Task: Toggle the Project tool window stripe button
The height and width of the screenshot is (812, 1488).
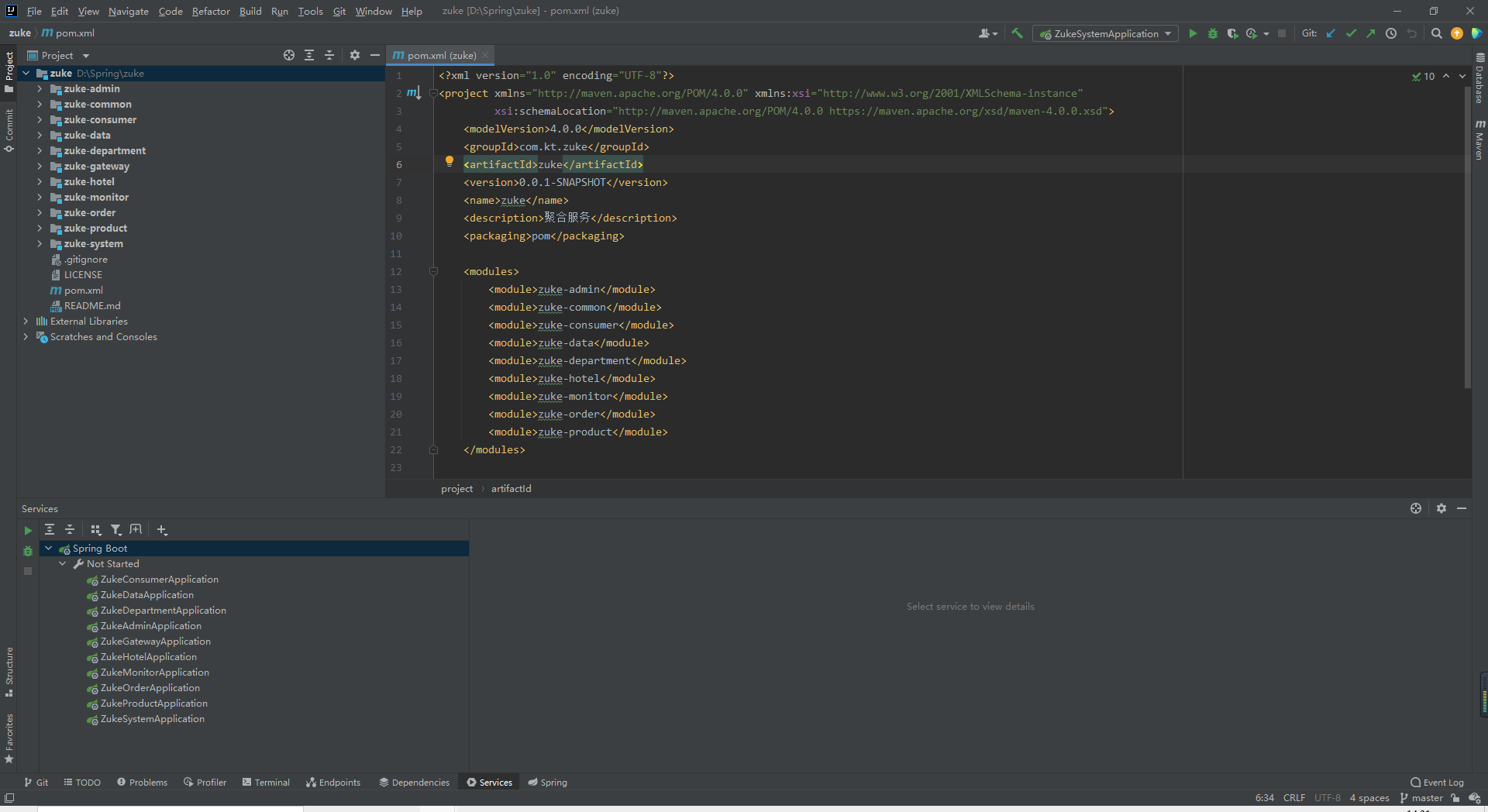Action: (9, 72)
